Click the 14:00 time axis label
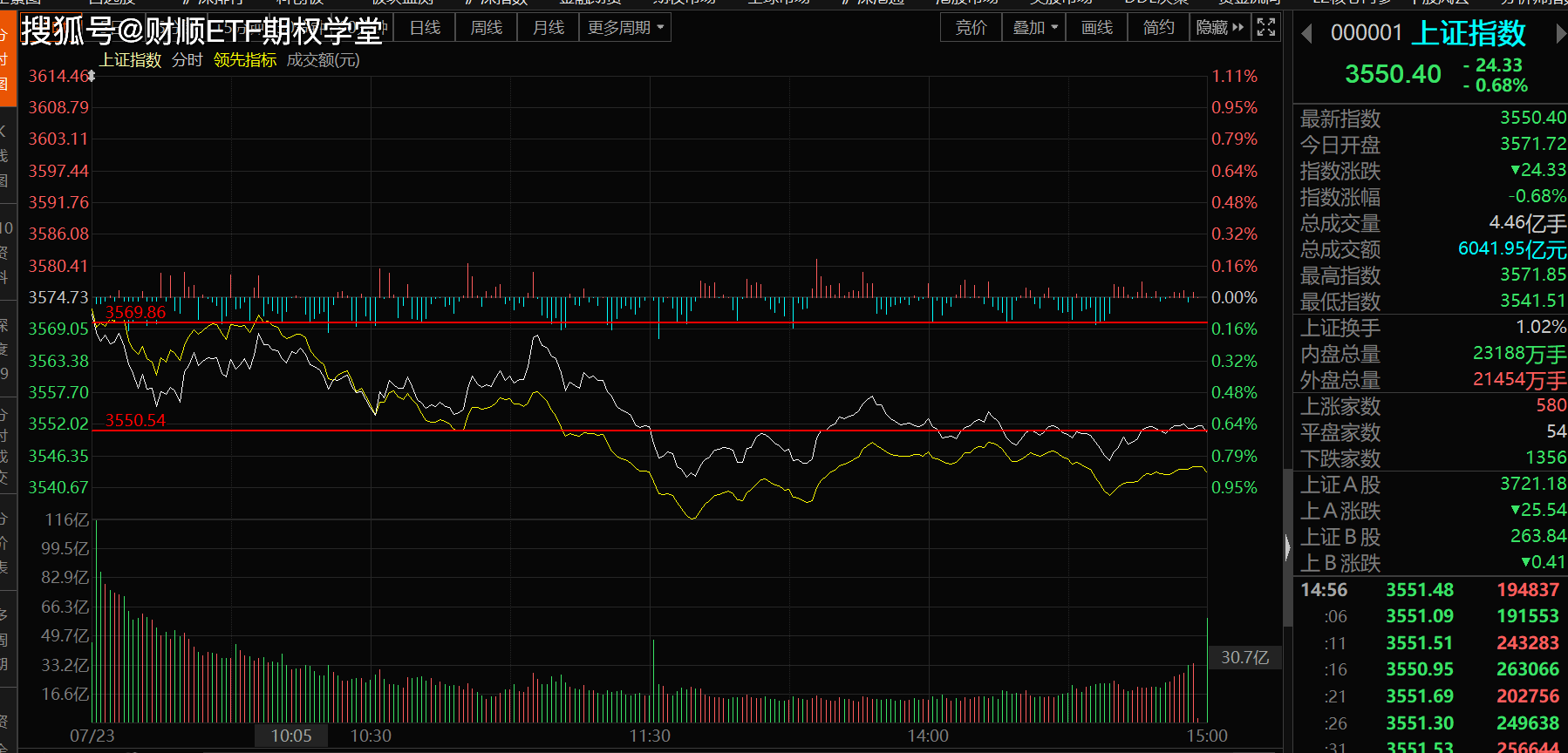Viewport: 1568px width, 753px height. (928, 736)
